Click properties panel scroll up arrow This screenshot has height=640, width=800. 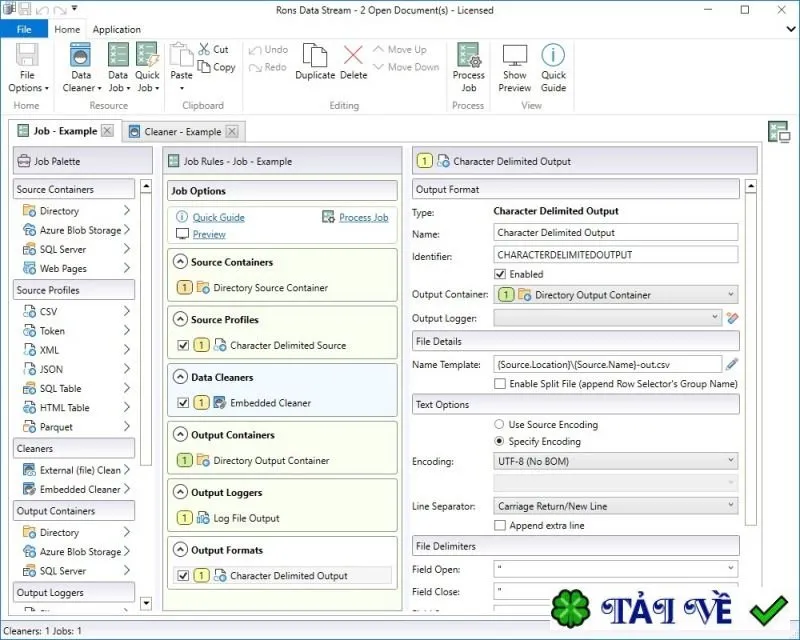(x=751, y=186)
